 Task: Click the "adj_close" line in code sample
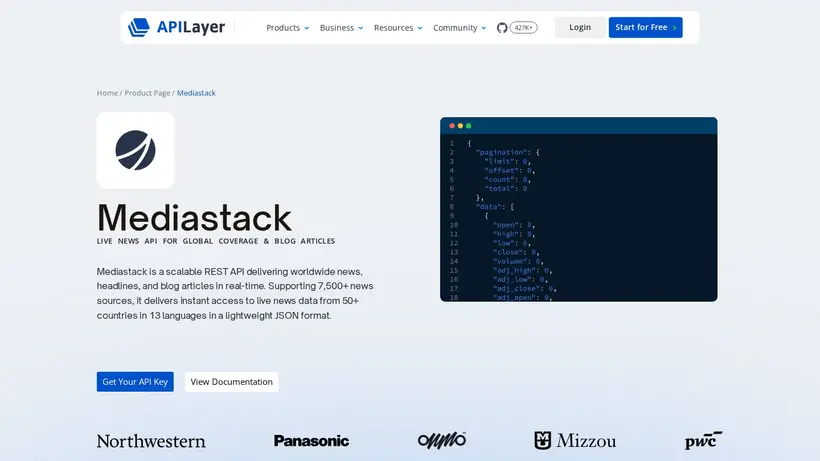pyautogui.click(x=525, y=289)
